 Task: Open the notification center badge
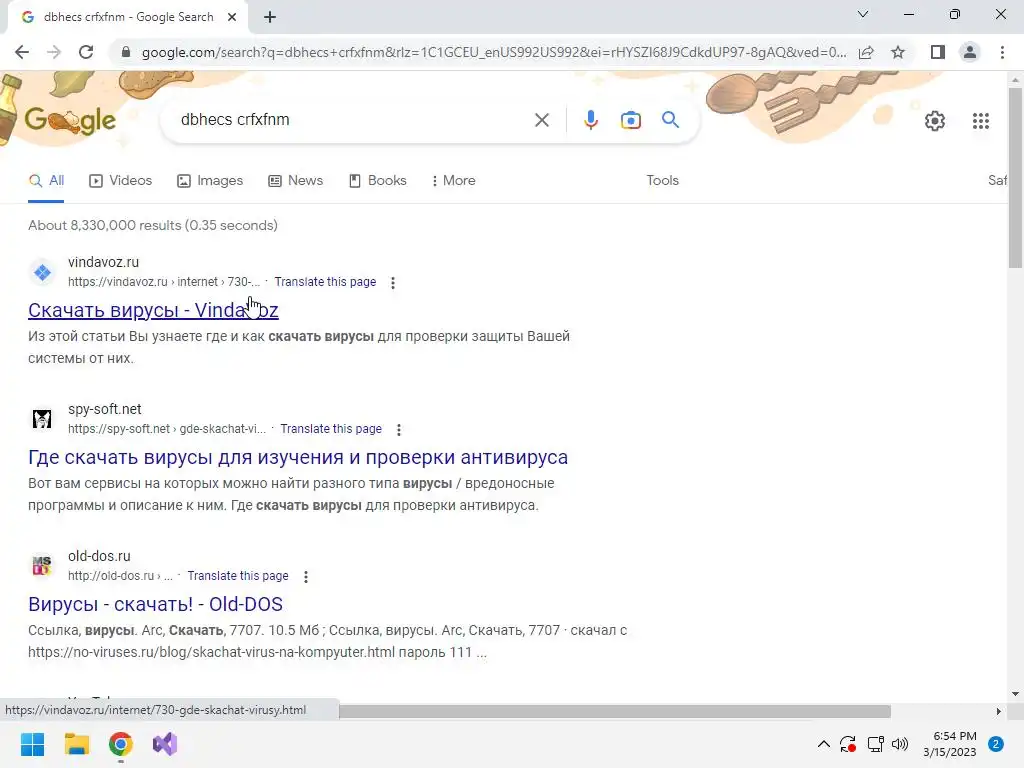click(996, 744)
